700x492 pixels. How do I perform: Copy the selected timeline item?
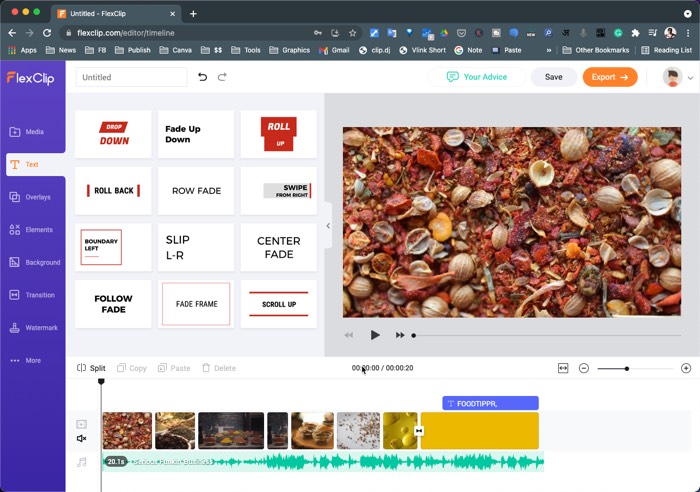click(x=132, y=368)
